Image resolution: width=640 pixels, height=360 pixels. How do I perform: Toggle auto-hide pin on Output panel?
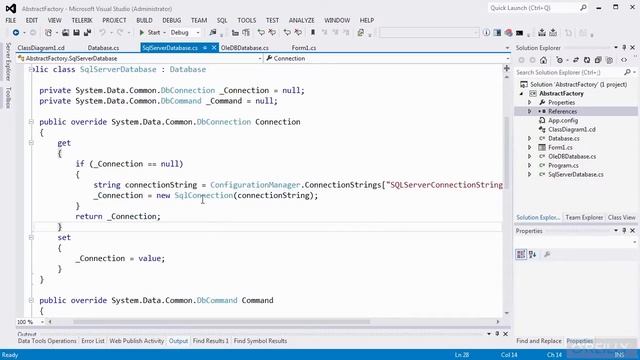pyautogui.click(x=497, y=334)
